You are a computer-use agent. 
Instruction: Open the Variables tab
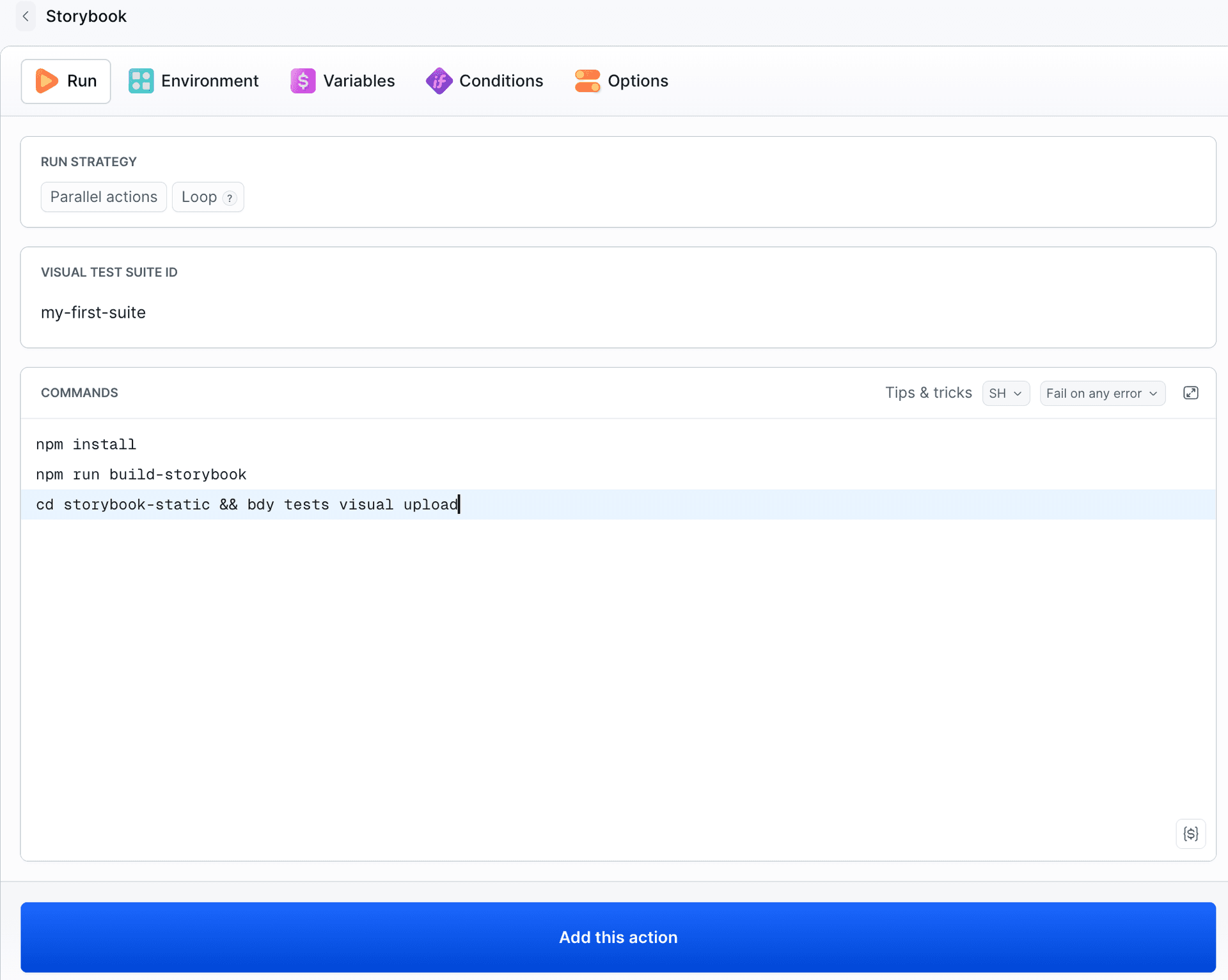(342, 81)
